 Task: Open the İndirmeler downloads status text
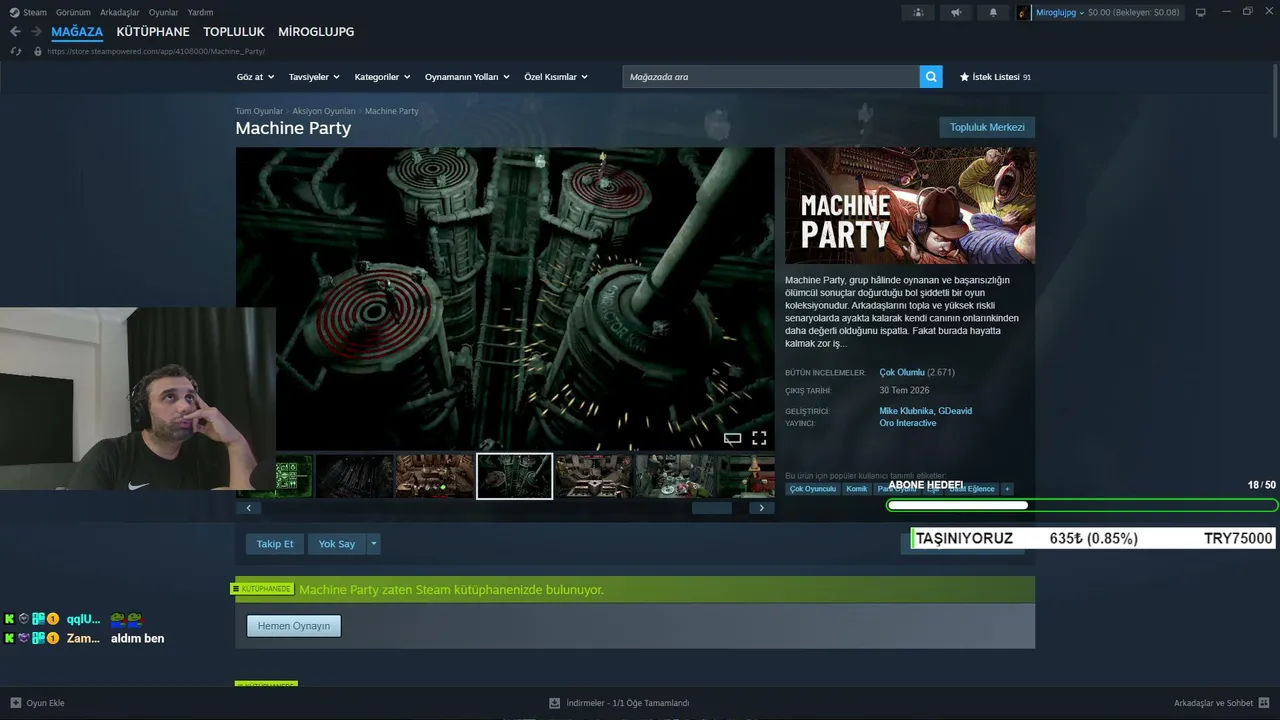coord(628,703)
